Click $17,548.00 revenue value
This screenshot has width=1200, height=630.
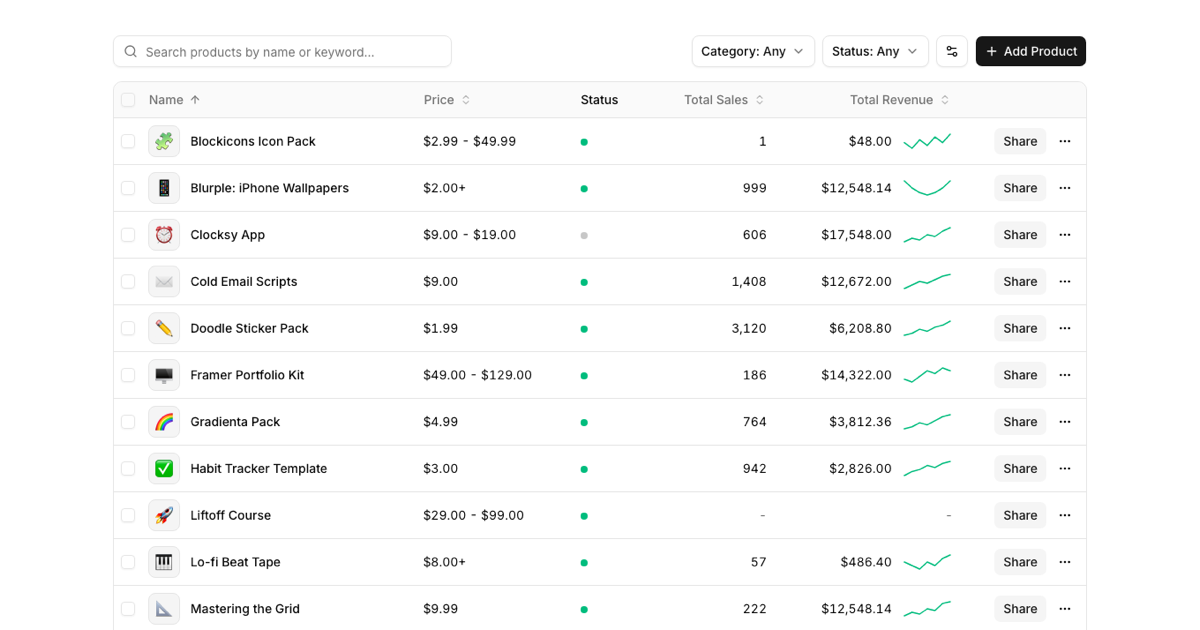point(856,235)
